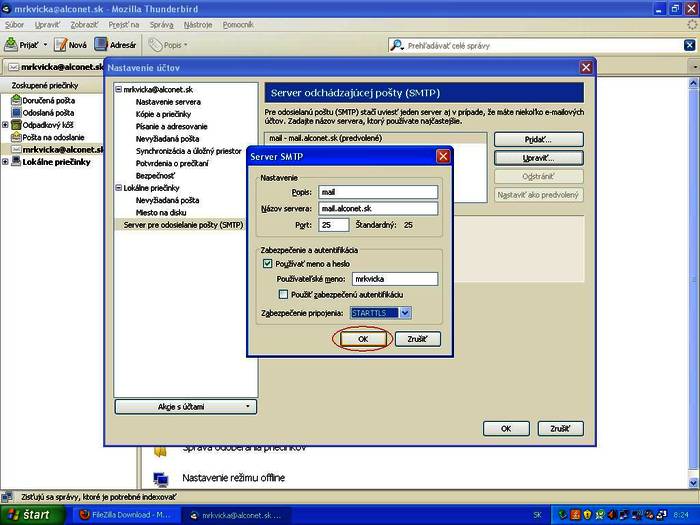
Task: Open the Pomocník menu
Action: 238,25
